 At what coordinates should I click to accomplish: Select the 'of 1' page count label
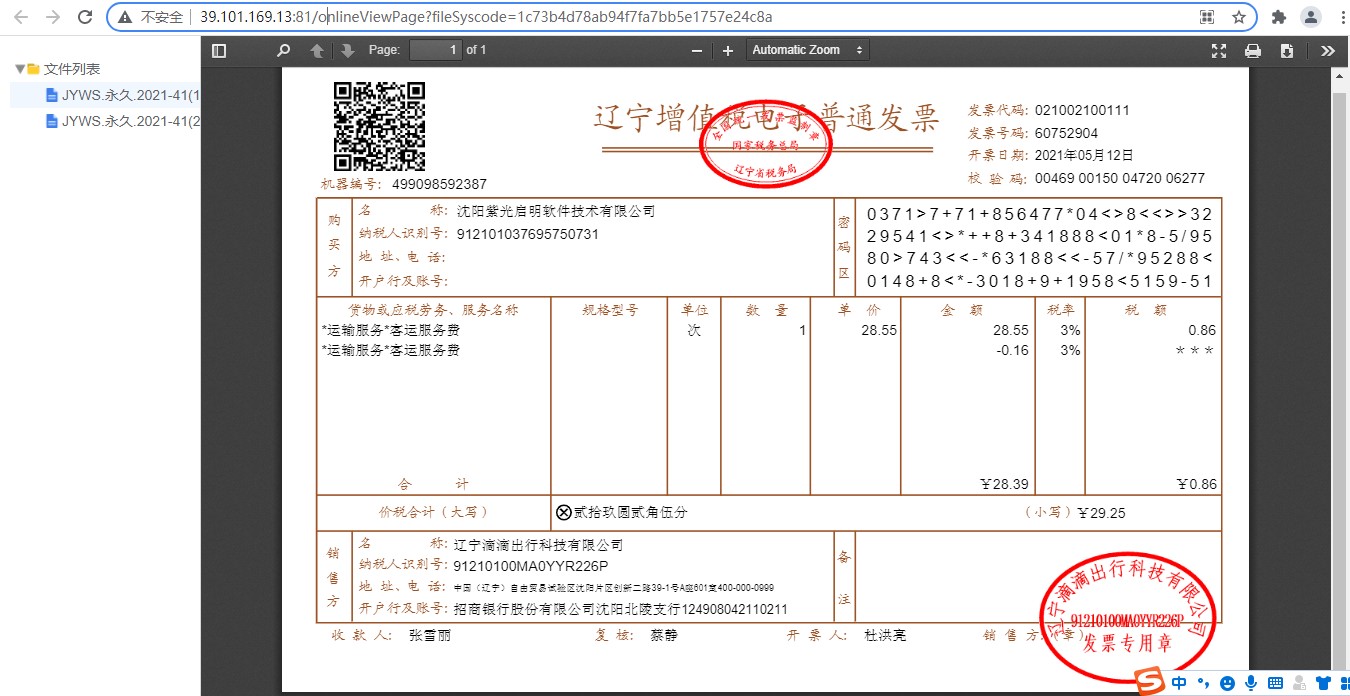tap(477, 50)
